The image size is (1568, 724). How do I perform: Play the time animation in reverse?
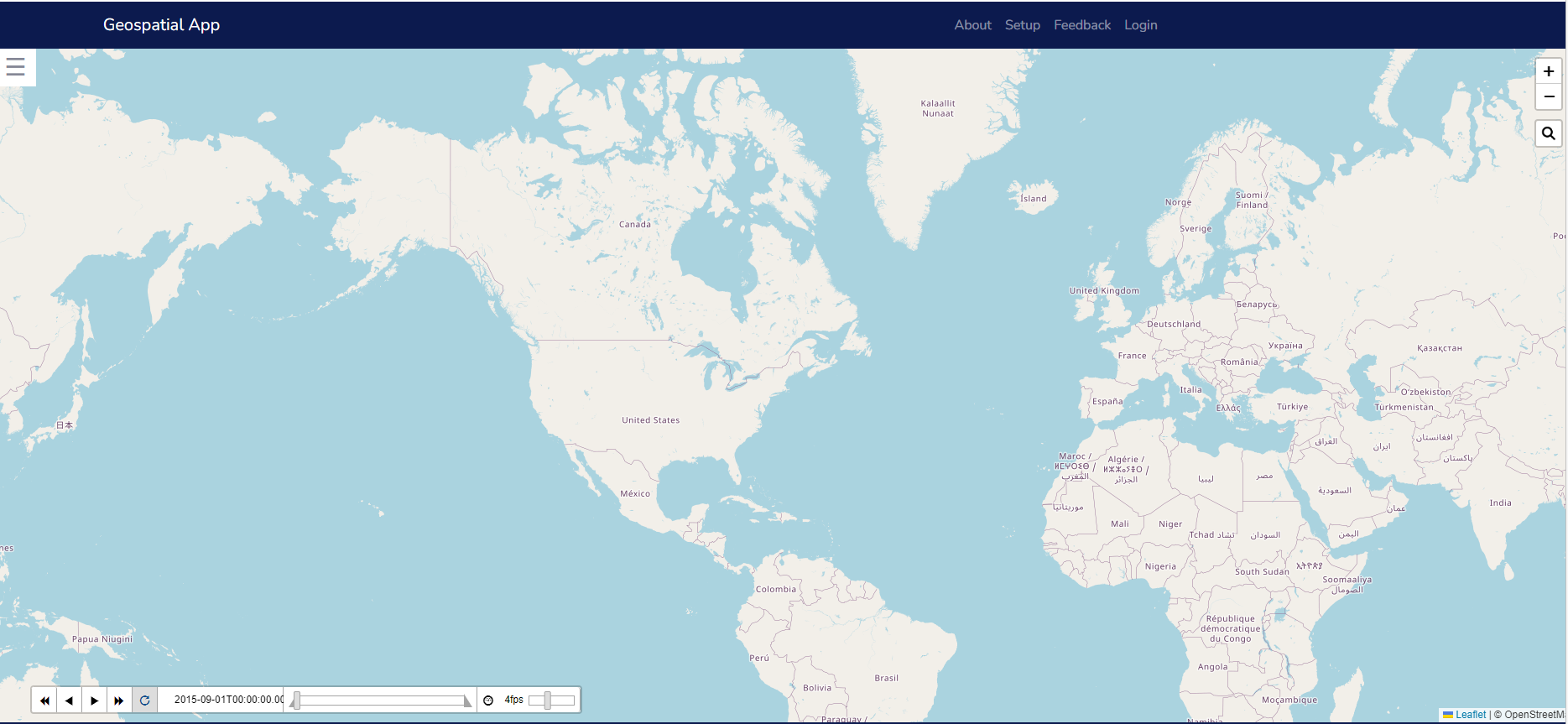(x=69, y=700)
